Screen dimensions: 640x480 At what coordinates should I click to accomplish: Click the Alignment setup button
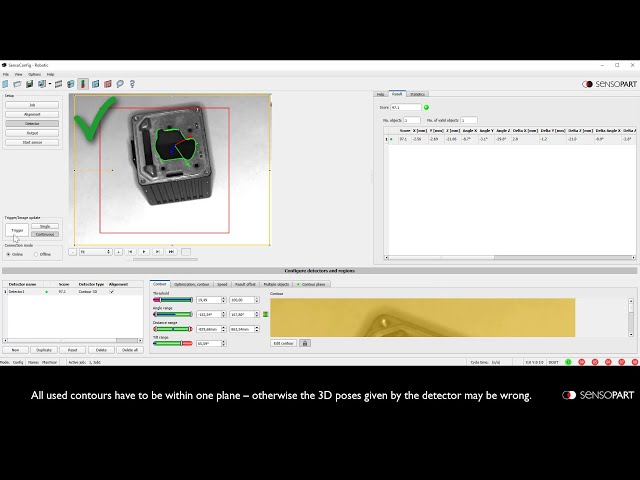32,114
